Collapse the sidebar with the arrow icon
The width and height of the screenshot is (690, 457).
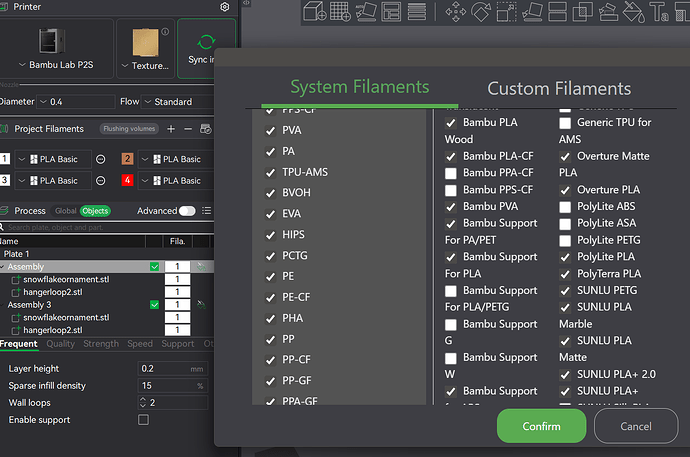pyautogui.click(x=246, y=3)
